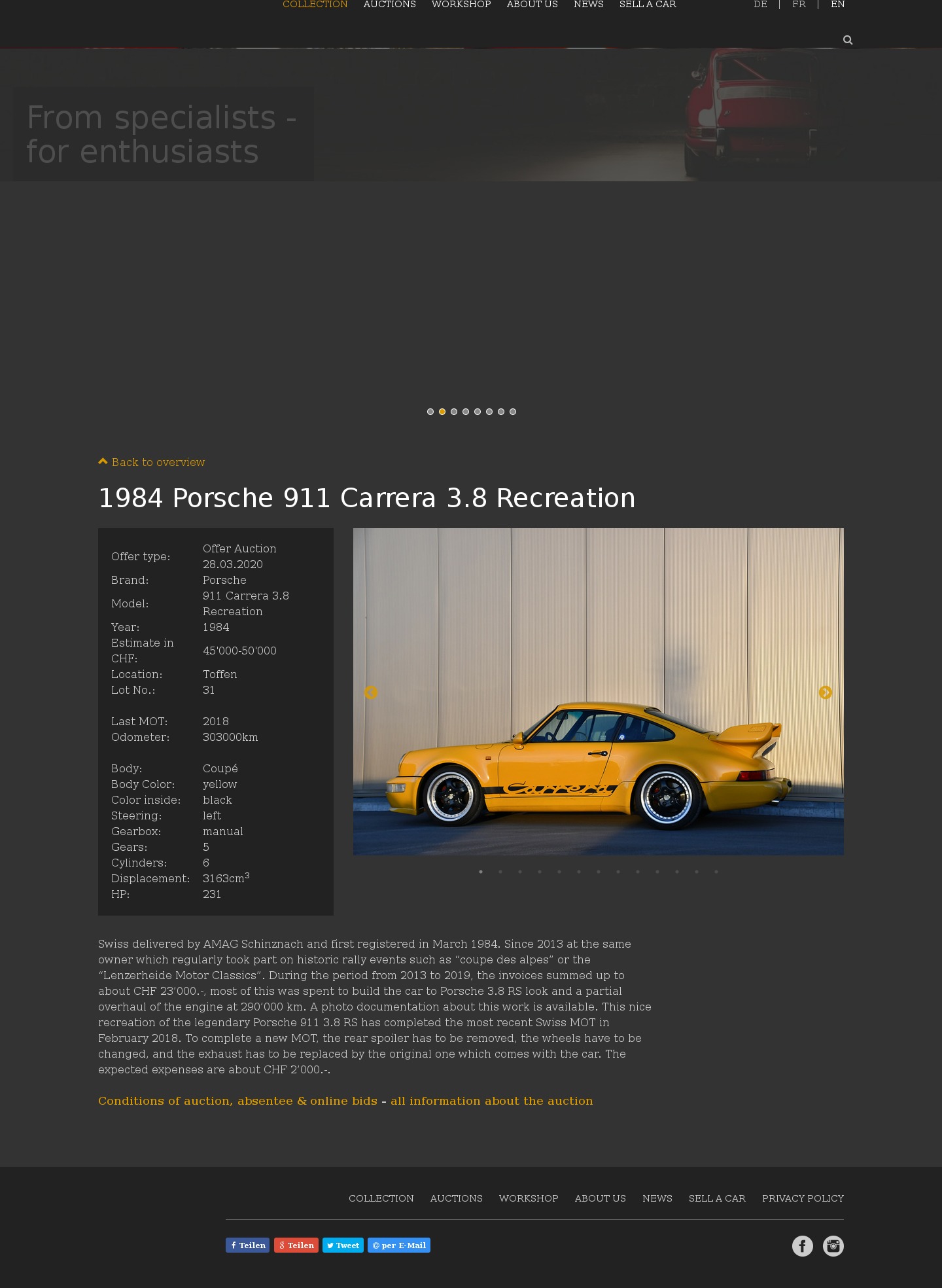942x1288 pixels.
Task: Click the HP value 231
Action: coord(212,894)
